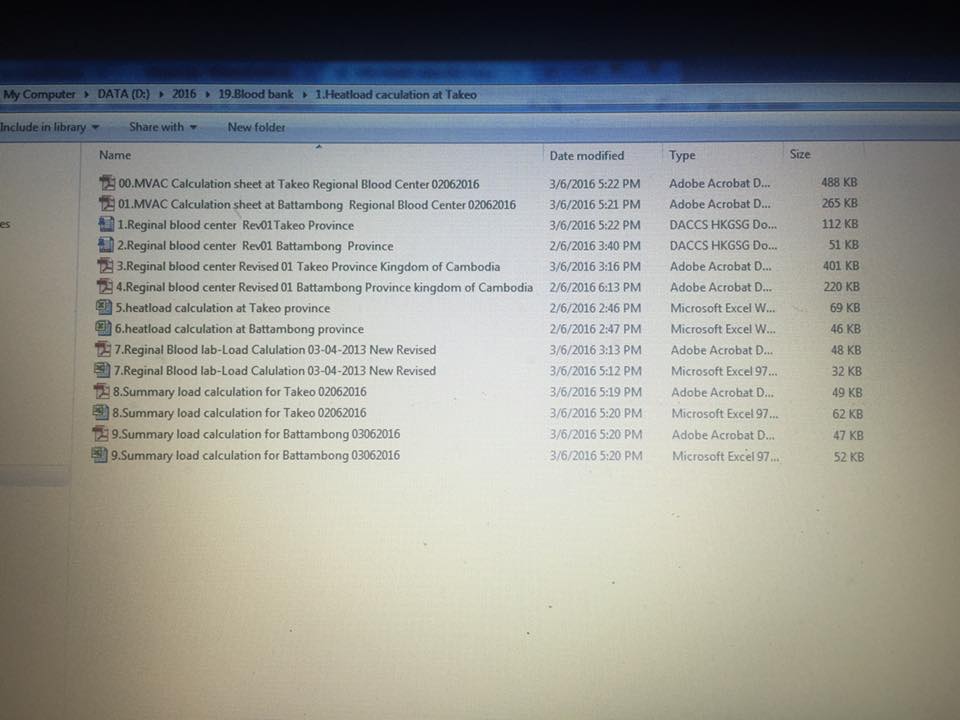Screen dimensions: 960x720
Task: Select the PDF icon of 9.Summary load calculation Battambong
Action: pos(100,433)
